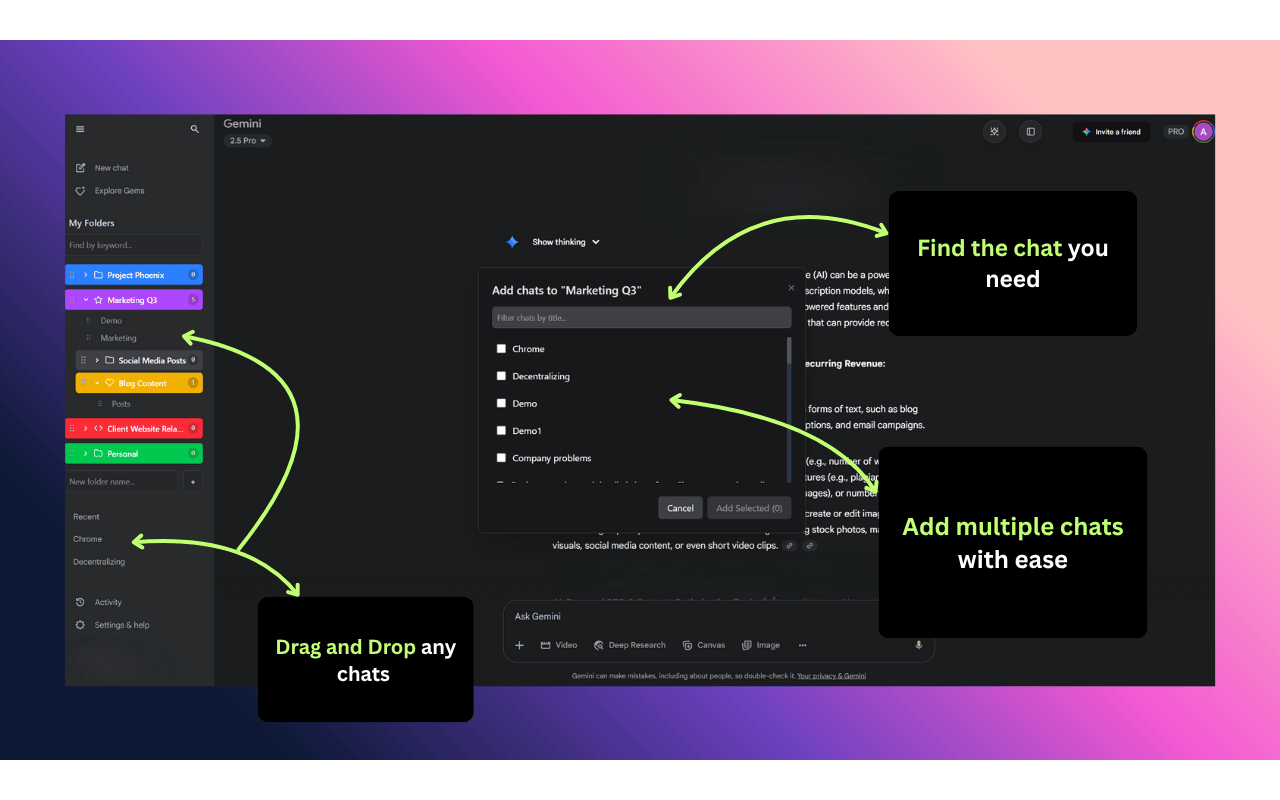The width and height of the screenshot is (1280, 800).
Task: Click the New chat pencil icon
Action: pos(81,168)
